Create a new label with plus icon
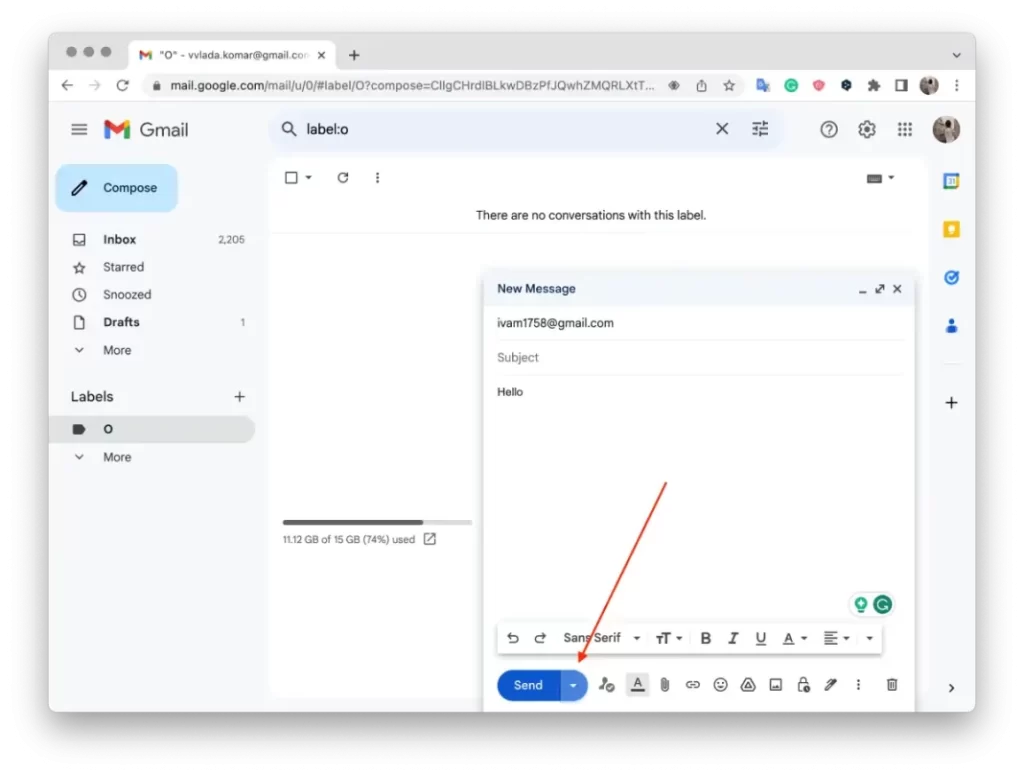 (x=240, y=396)
